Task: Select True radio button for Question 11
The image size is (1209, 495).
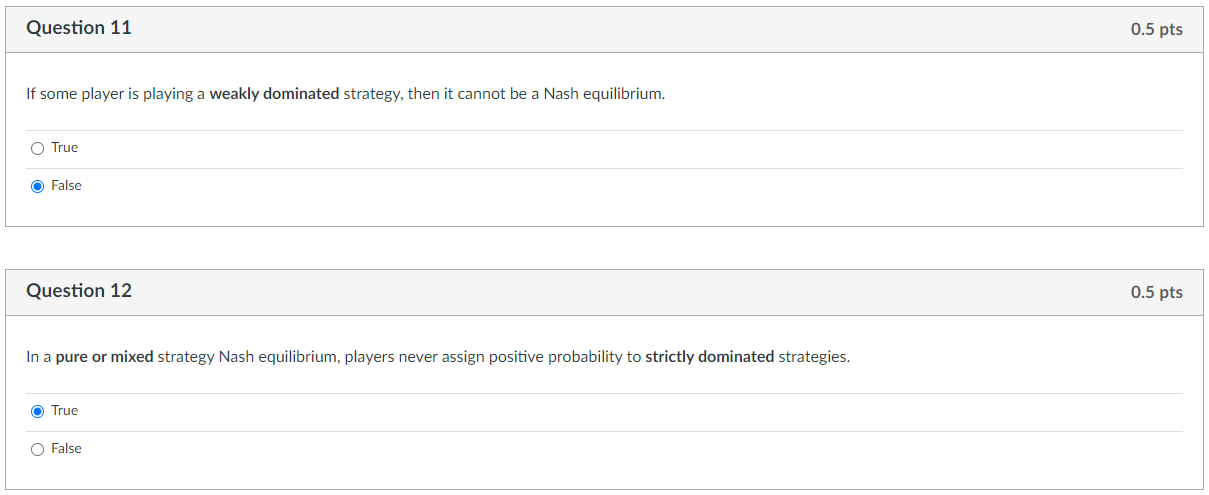Action: pos(37,148)
